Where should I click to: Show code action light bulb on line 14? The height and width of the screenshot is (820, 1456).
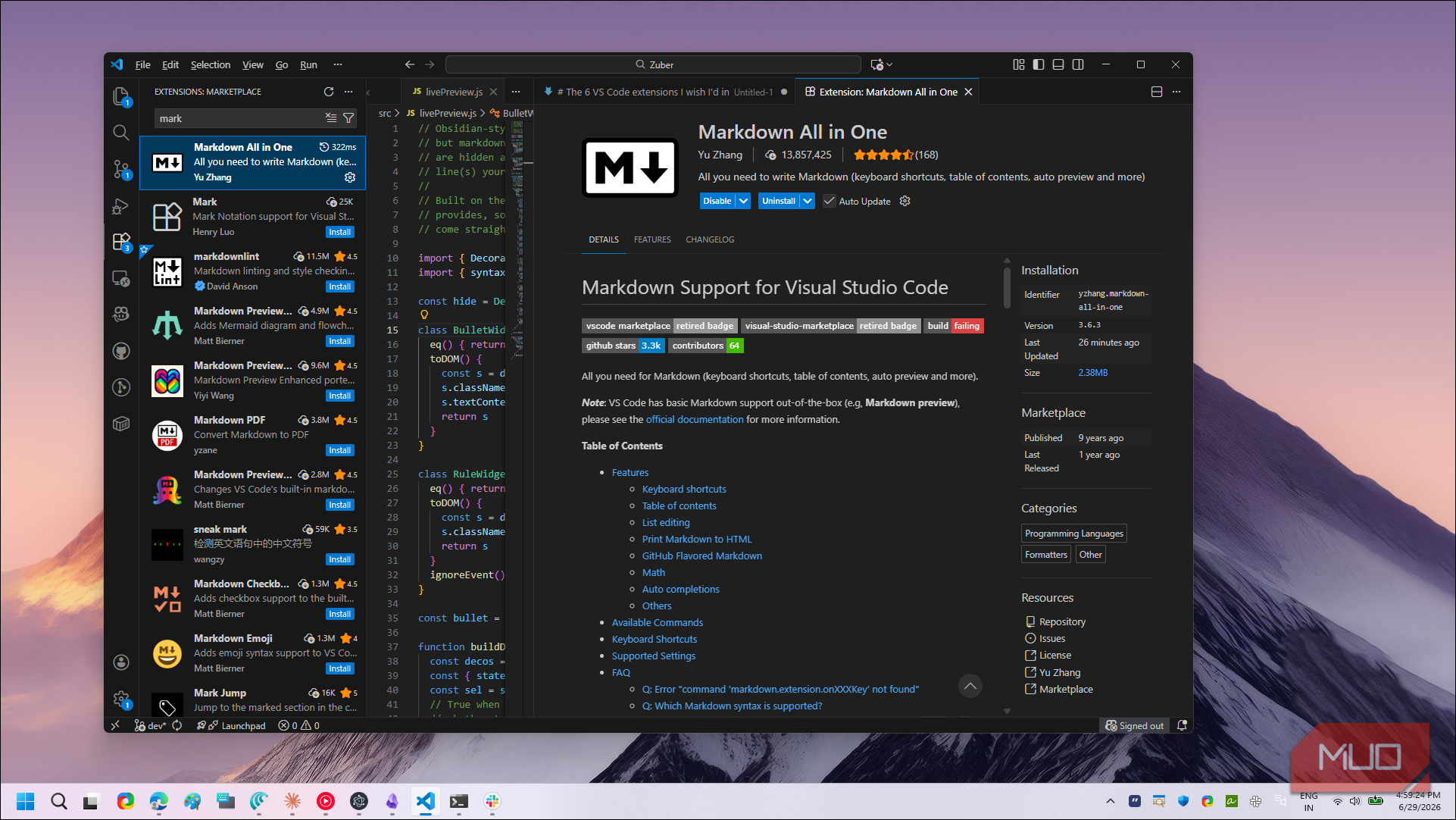pyautogui.click(x=424, y=315)
